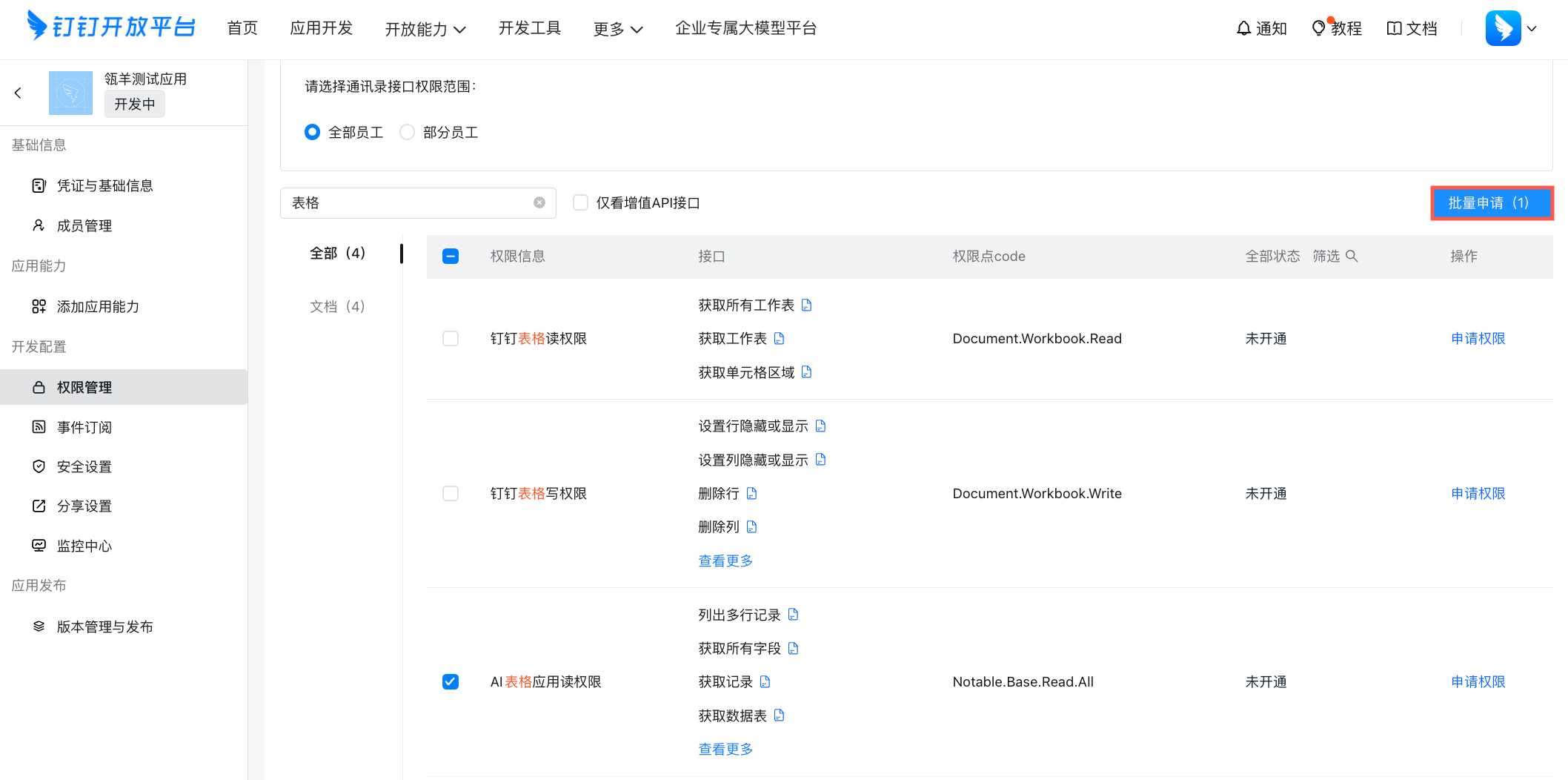Open the 文档 docs book icon
The height and width of the screenshot is (780, 1568).
click(x=1412, y=28)
